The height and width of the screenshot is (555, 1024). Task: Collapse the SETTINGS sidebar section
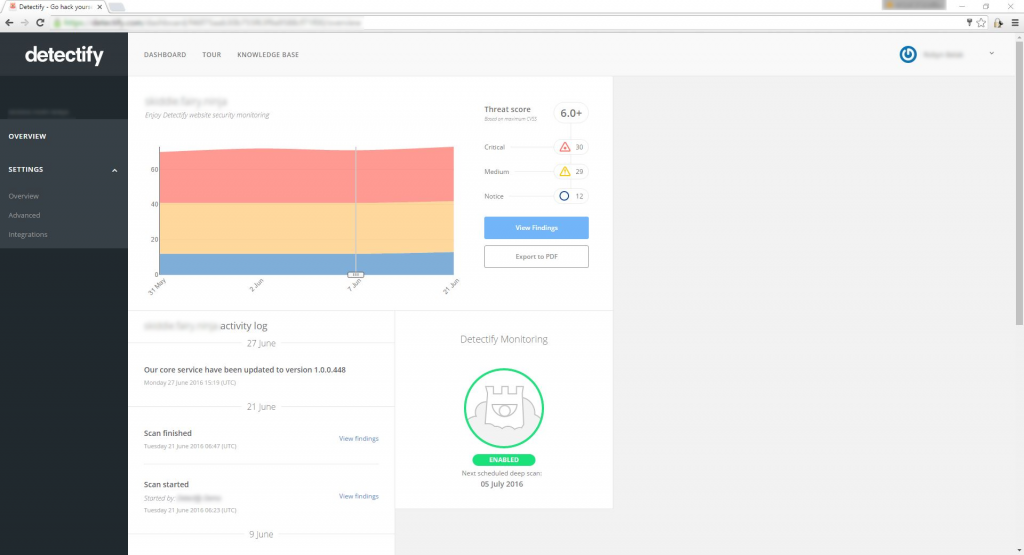coord(114,170)
